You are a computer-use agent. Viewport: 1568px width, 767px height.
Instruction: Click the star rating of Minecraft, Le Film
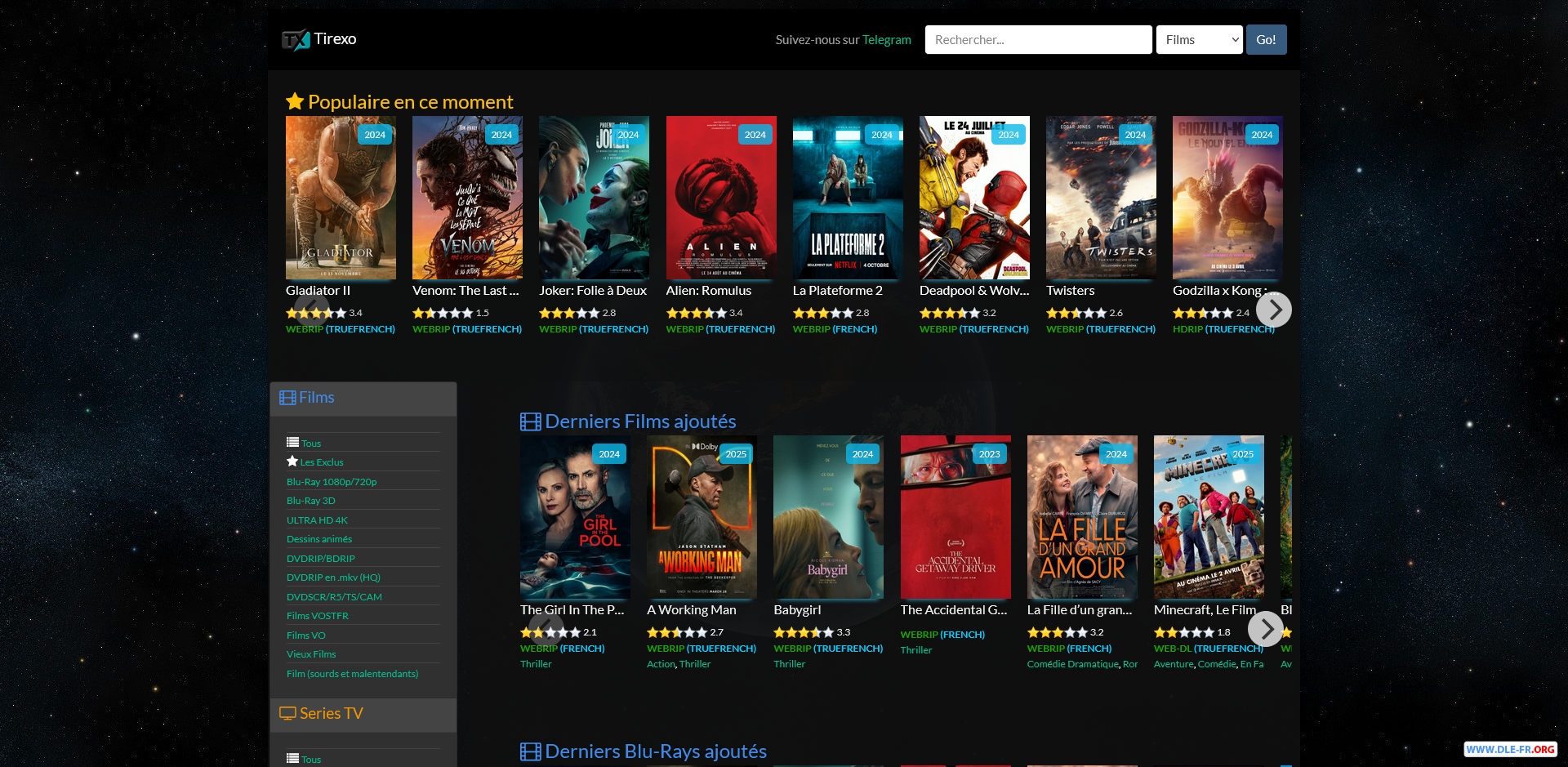[1184, 632]
